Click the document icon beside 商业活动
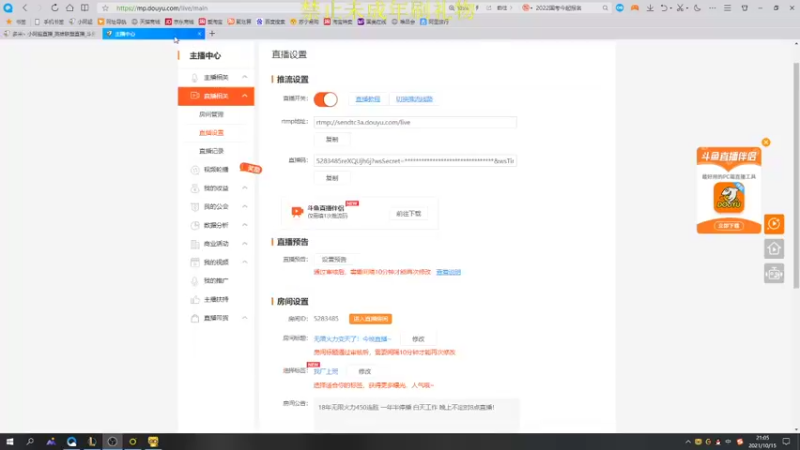The width and height of the screenshot is (800, 450). pyautogui.click(x=194, y=244)
